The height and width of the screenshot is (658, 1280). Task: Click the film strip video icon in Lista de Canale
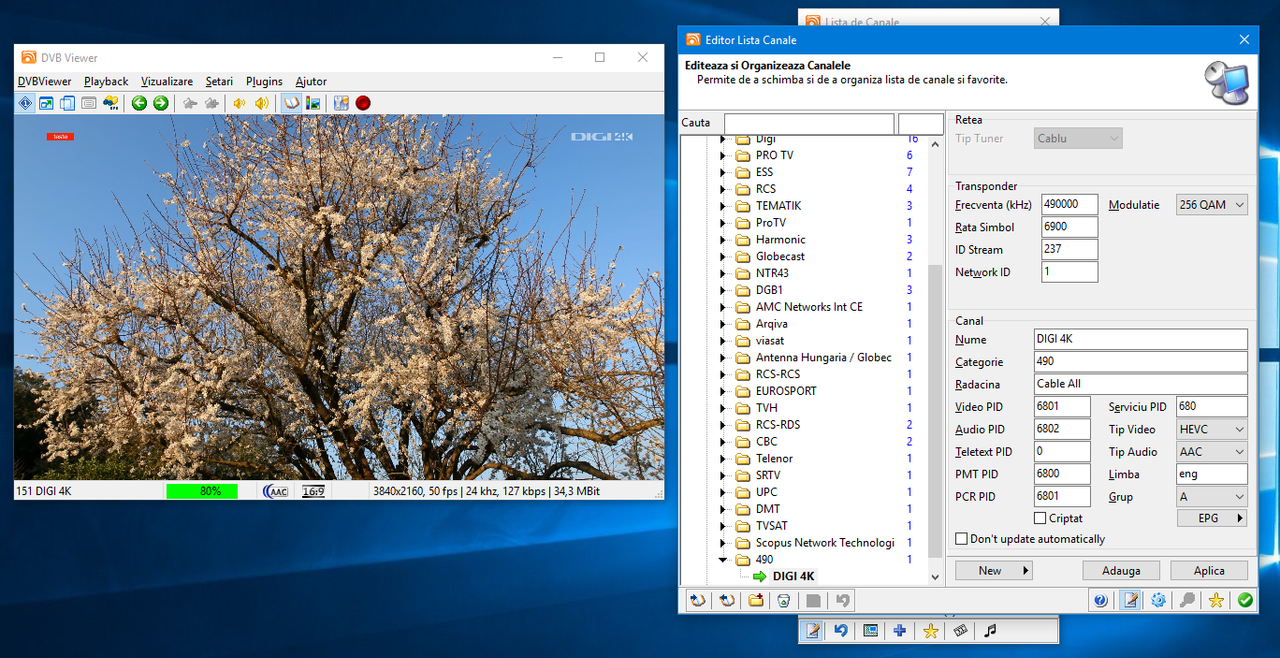[x=960, y=630]
